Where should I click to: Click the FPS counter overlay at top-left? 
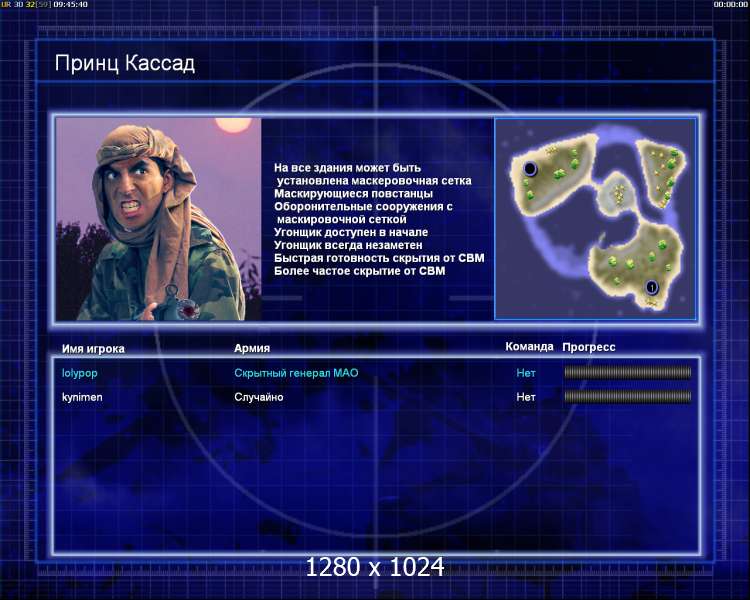click(x=44, y=5)
